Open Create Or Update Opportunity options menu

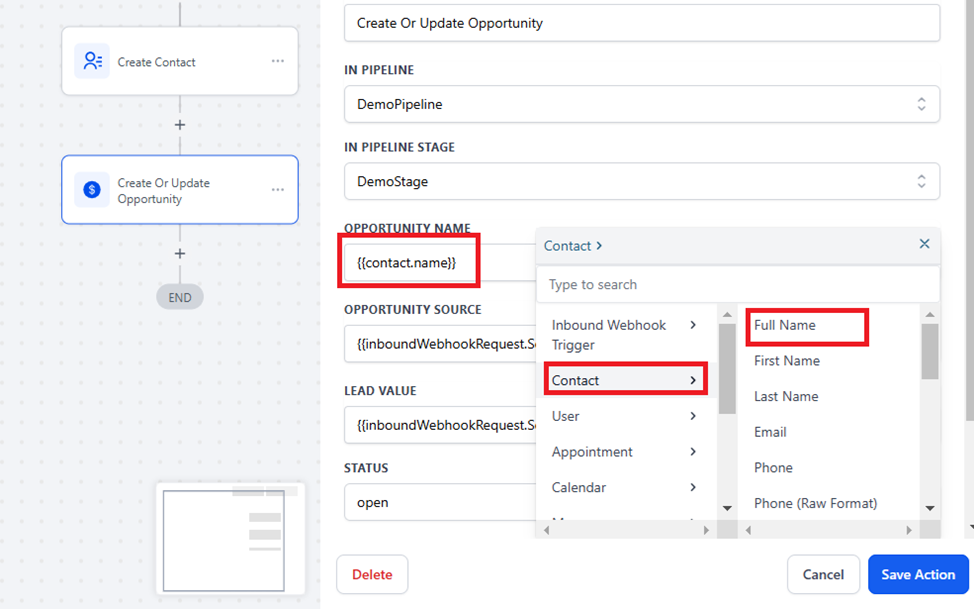point(278,190)
